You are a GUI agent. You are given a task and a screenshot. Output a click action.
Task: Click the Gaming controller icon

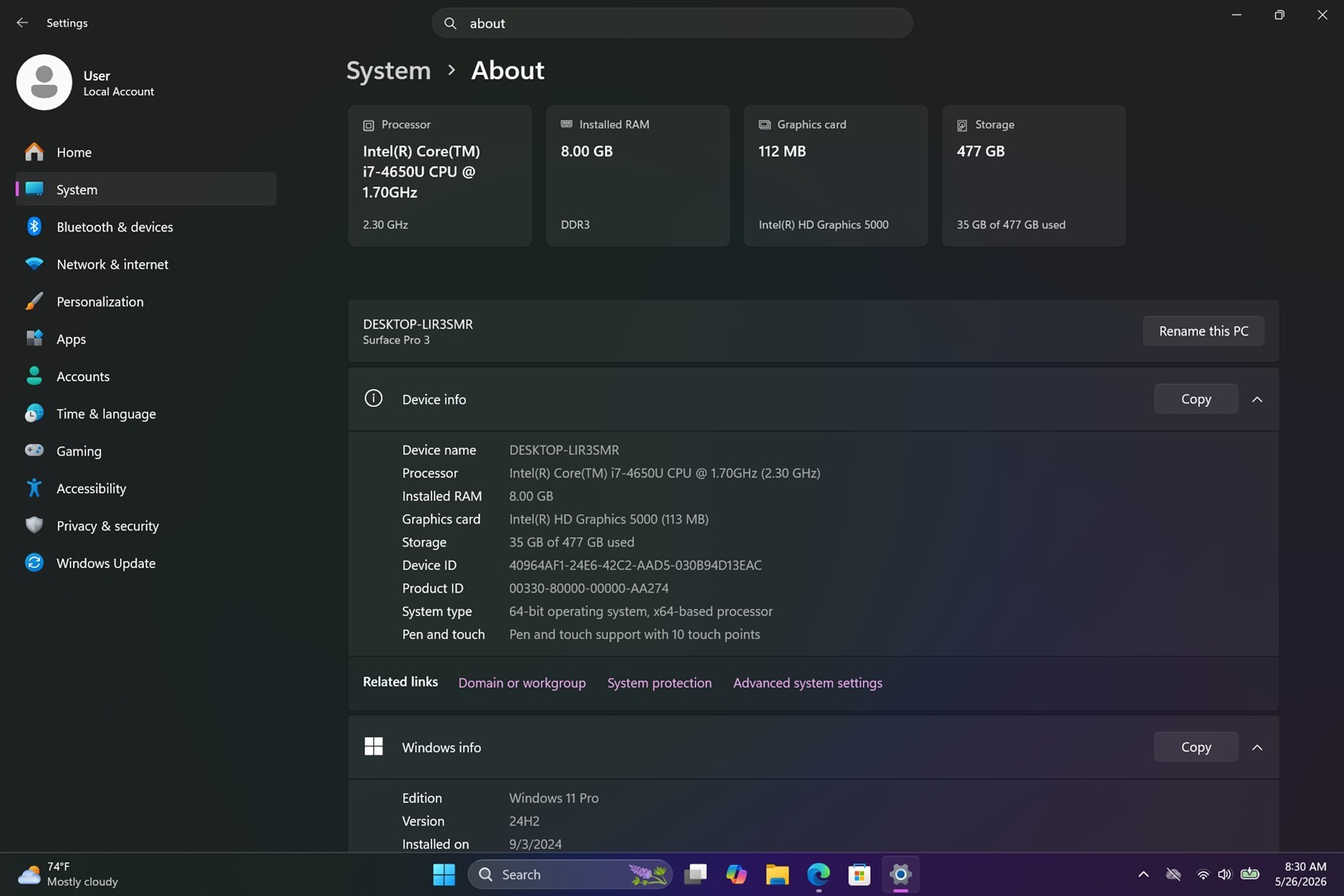coord(34,451)
